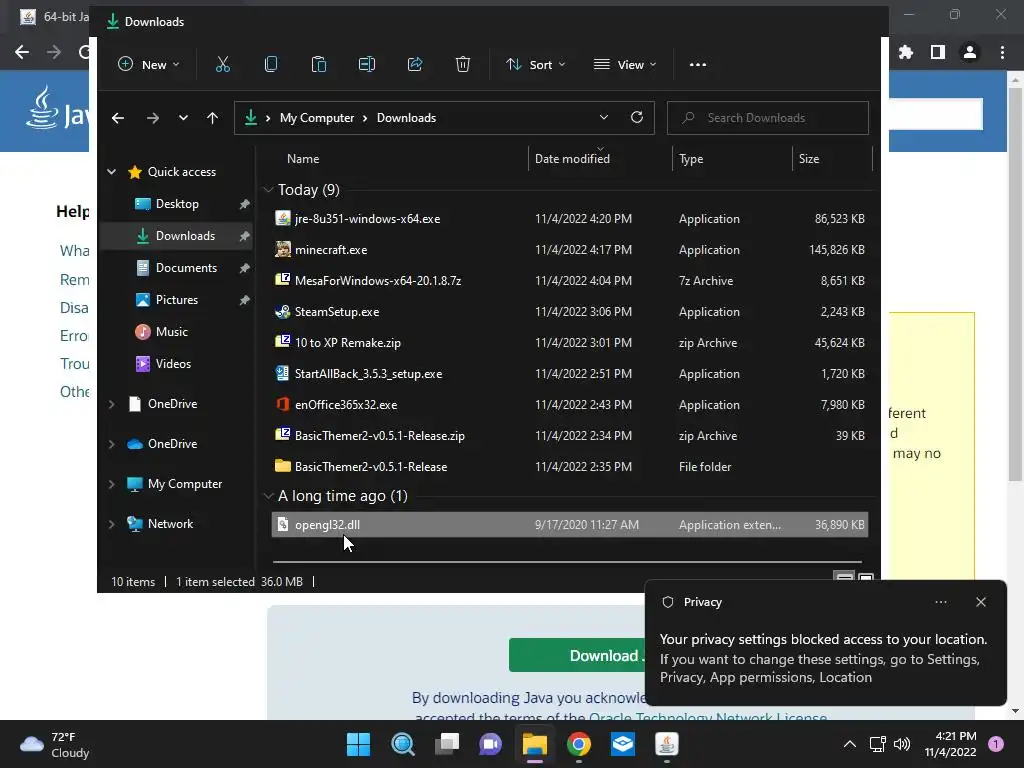The height and width of the screenshot is (768, 1024).
Task: Open the View dropdown menu
Action: click(x=624, y=64)
